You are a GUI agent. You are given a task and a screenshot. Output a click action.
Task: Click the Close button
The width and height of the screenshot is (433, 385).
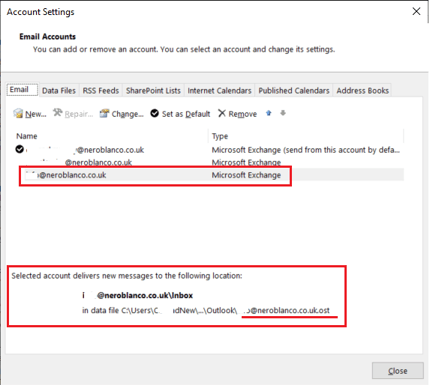click(x=398, y=371)
